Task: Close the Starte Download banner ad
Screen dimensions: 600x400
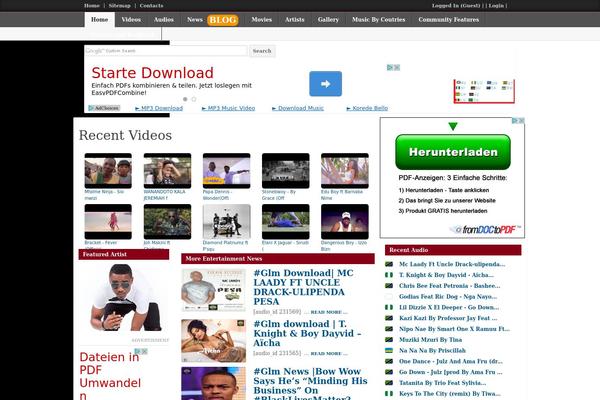Action: click(397, 67)
